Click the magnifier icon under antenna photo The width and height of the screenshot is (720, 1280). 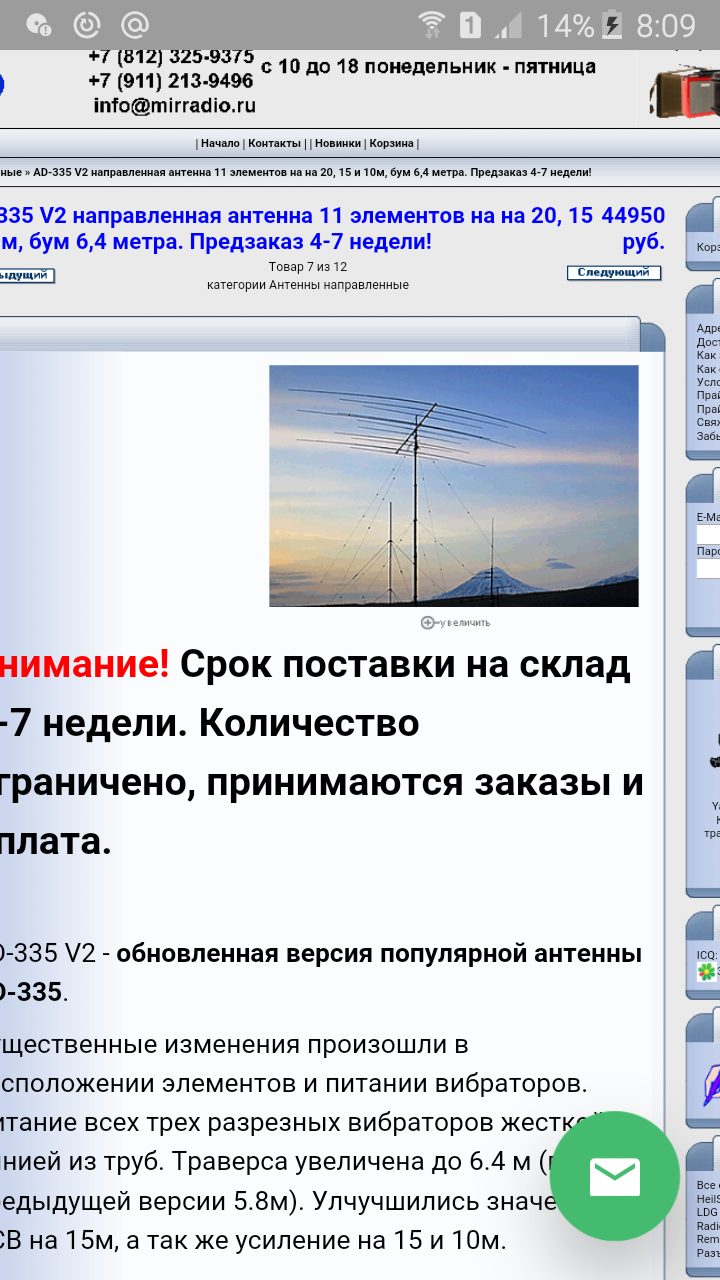tap(428, 622)
